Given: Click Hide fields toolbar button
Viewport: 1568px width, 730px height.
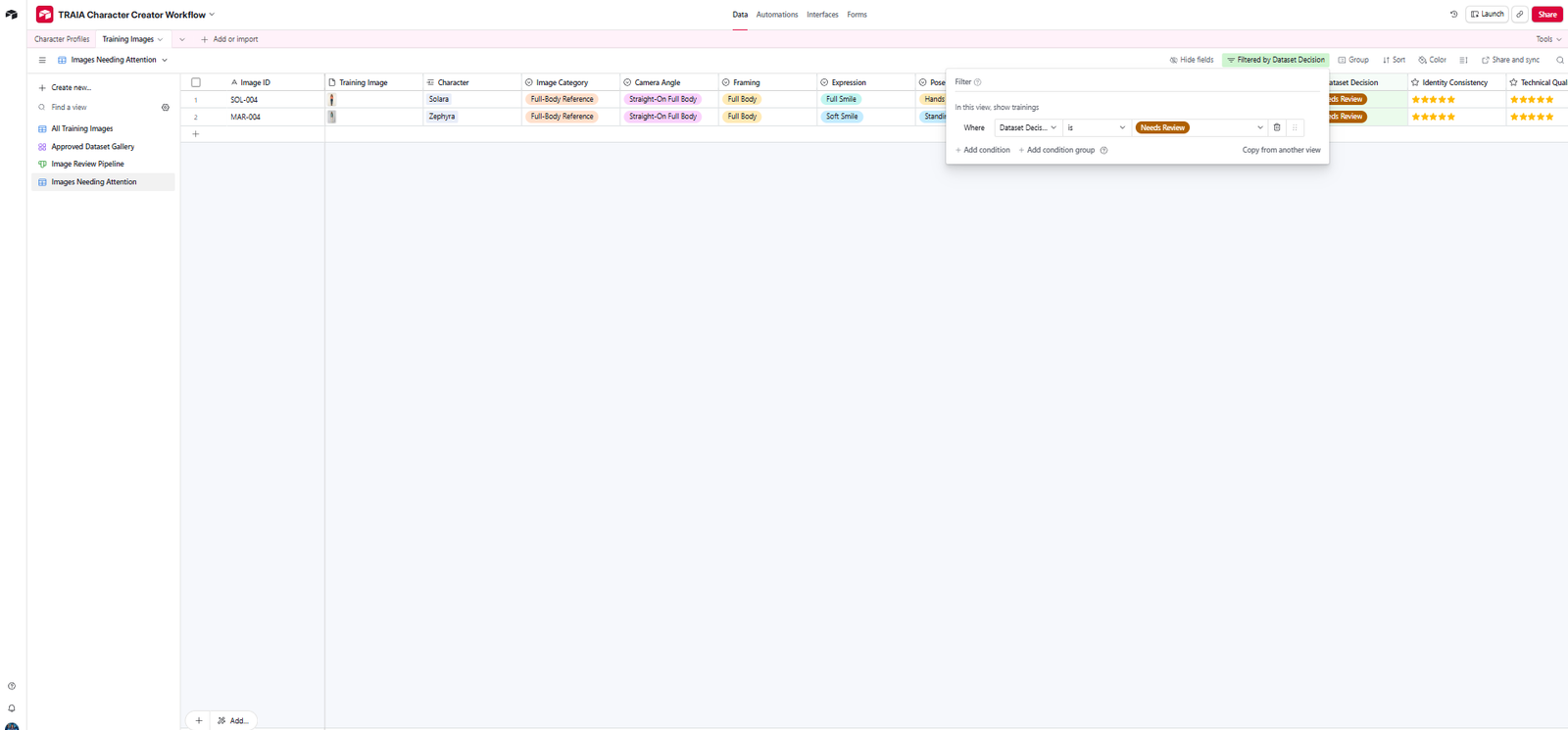Looking at the screenshot, I should pos(1192,60).
